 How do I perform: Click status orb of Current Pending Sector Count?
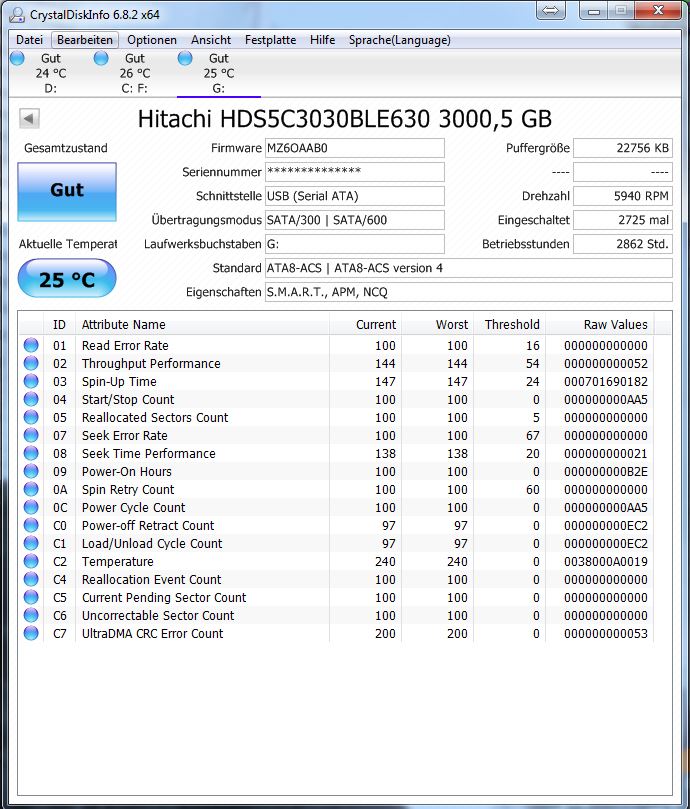(31, 597)
